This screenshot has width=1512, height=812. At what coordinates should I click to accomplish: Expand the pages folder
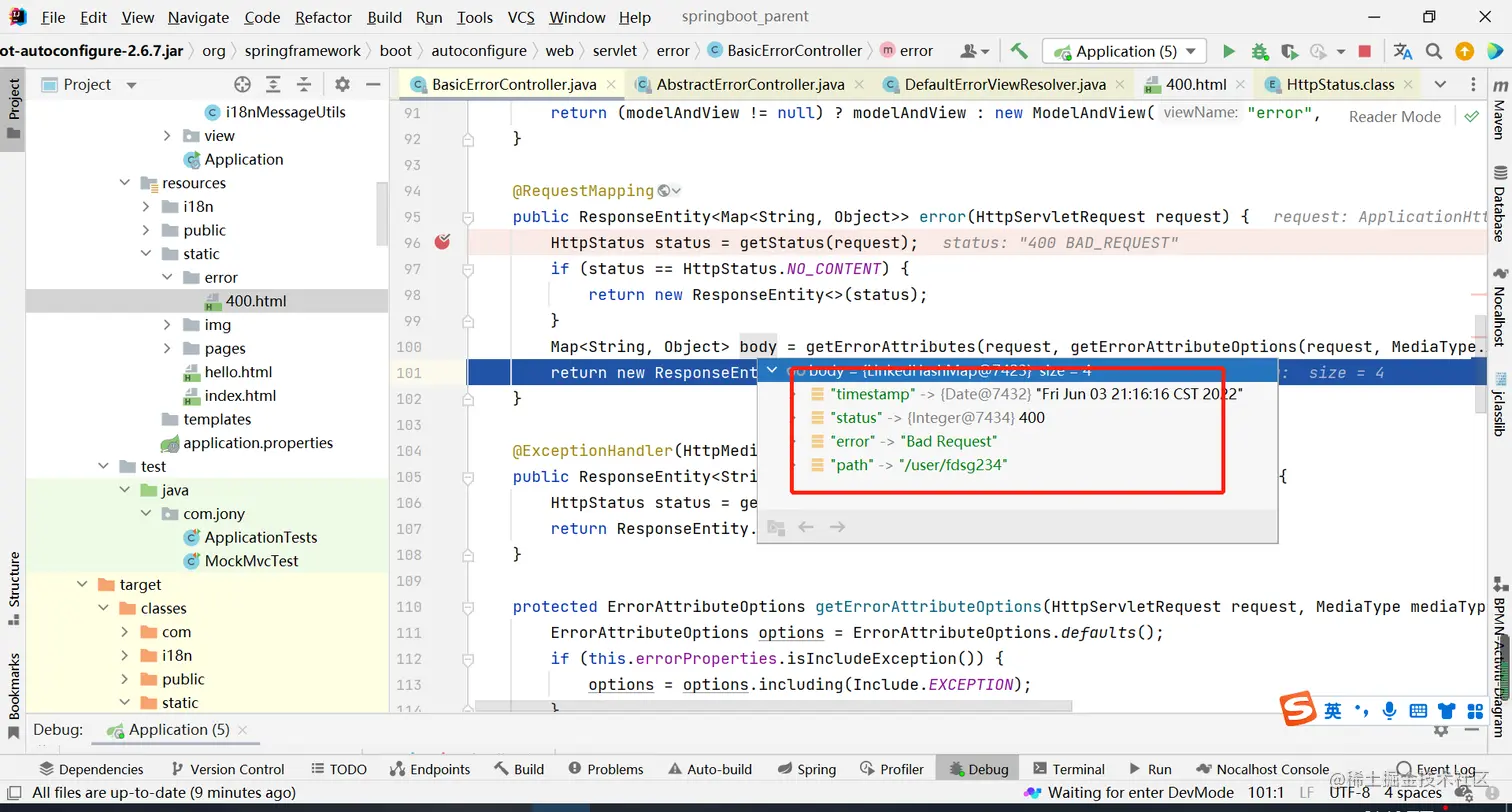[x=167, y=348]
